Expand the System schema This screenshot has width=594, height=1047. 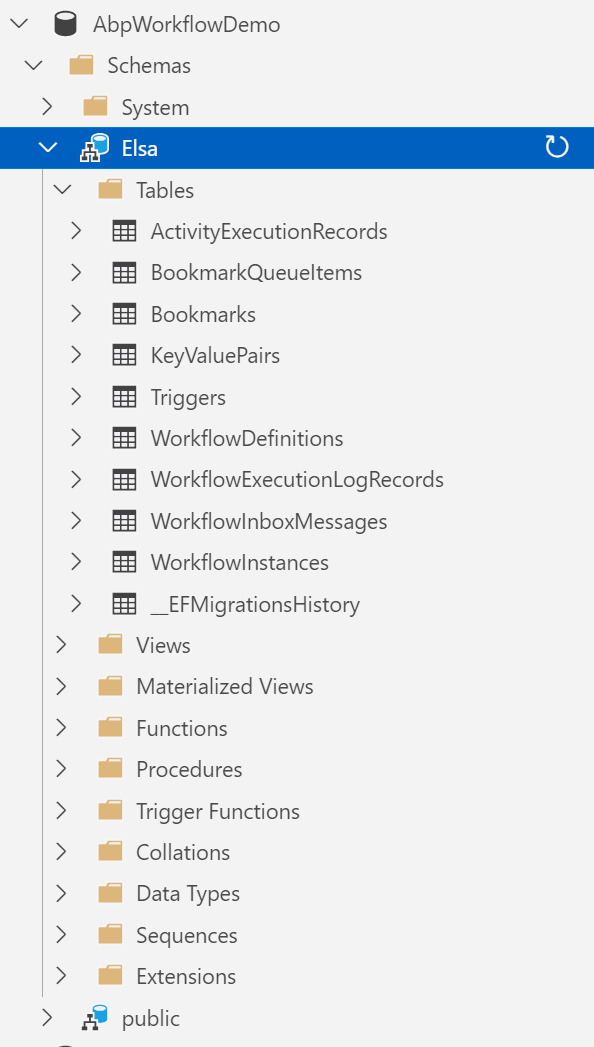[47, 106]
